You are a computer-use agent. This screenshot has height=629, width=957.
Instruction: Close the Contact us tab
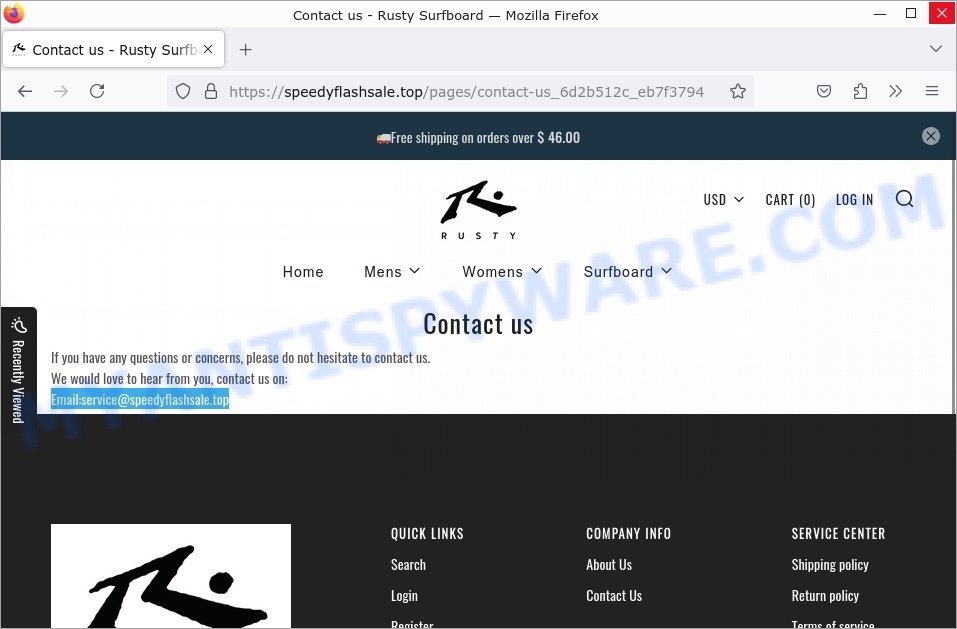coord(208,49)
